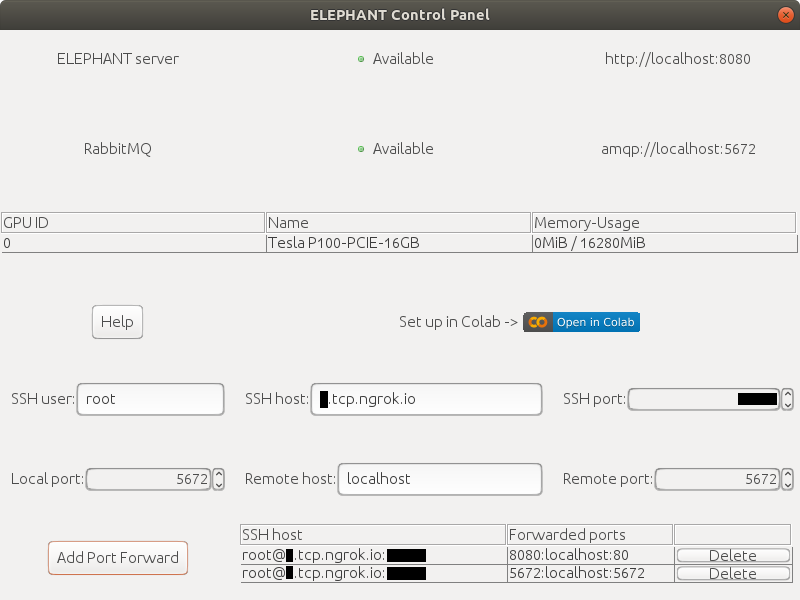The width and height of the screenshot is (800, 600).
Task: Delete the 5672:localhost:5672 port forward
Action: tap(733, 573)
